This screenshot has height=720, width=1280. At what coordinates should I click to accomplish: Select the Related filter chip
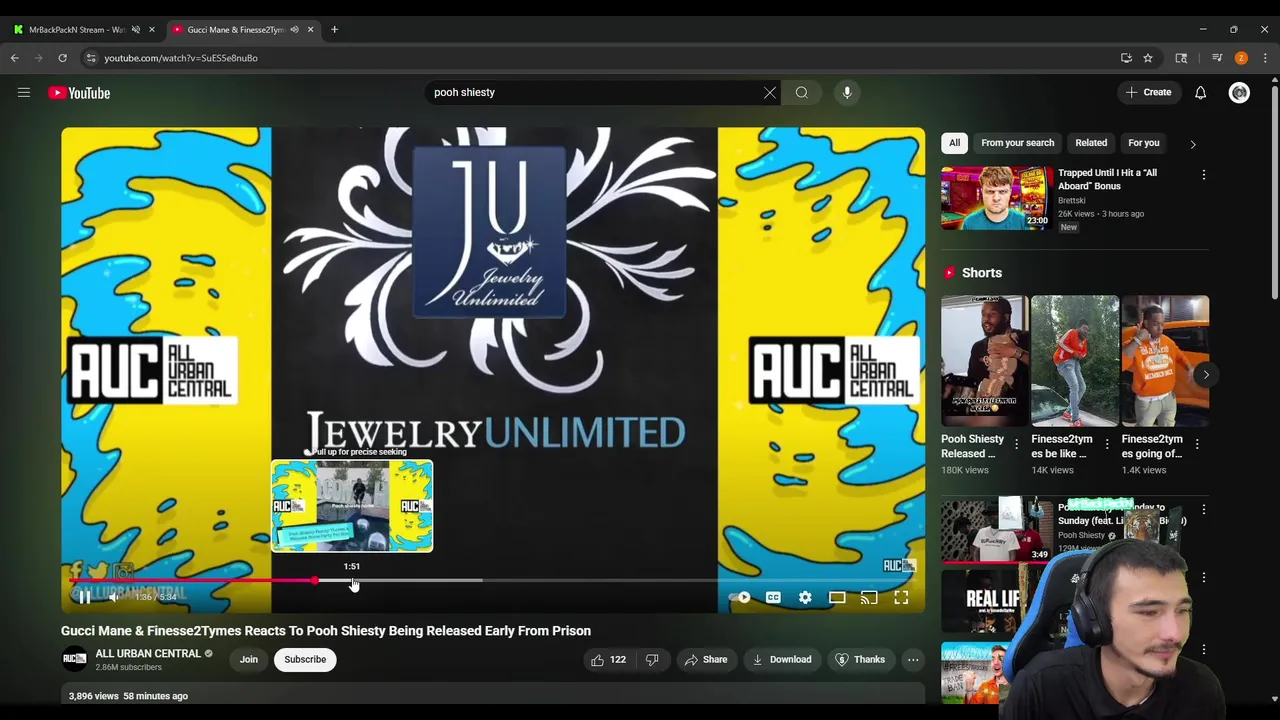click(x=1091, y=143)
